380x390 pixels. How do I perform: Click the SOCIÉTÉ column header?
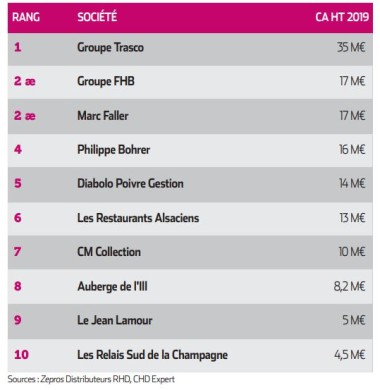coord(97,17)
